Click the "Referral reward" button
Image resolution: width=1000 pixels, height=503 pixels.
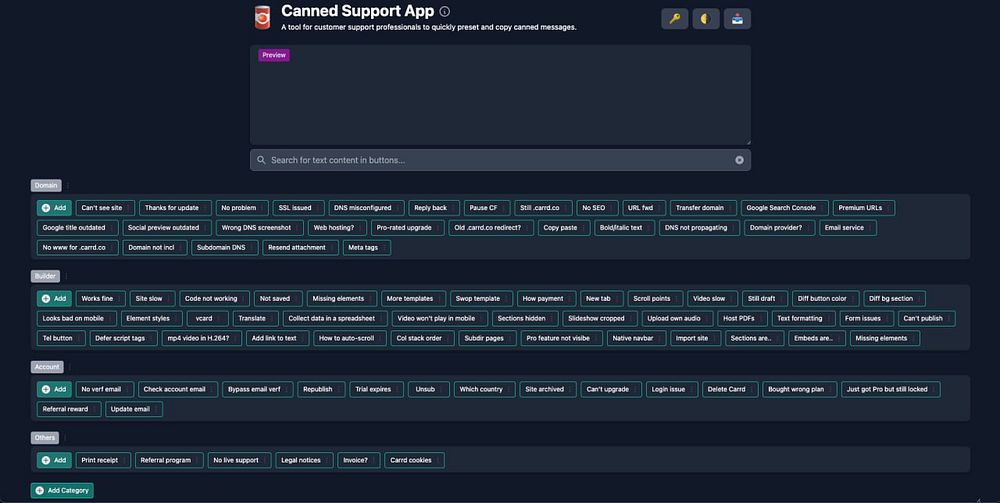coord(69,409)
